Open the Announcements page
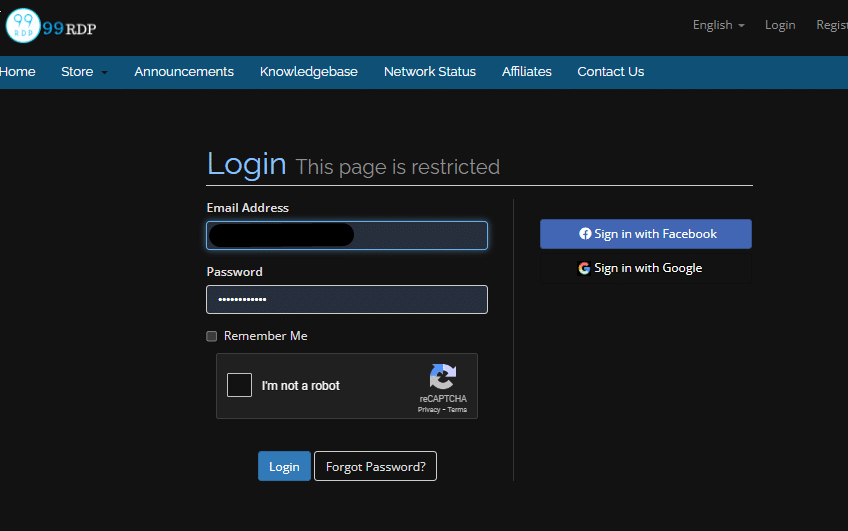 click(184, 72)
